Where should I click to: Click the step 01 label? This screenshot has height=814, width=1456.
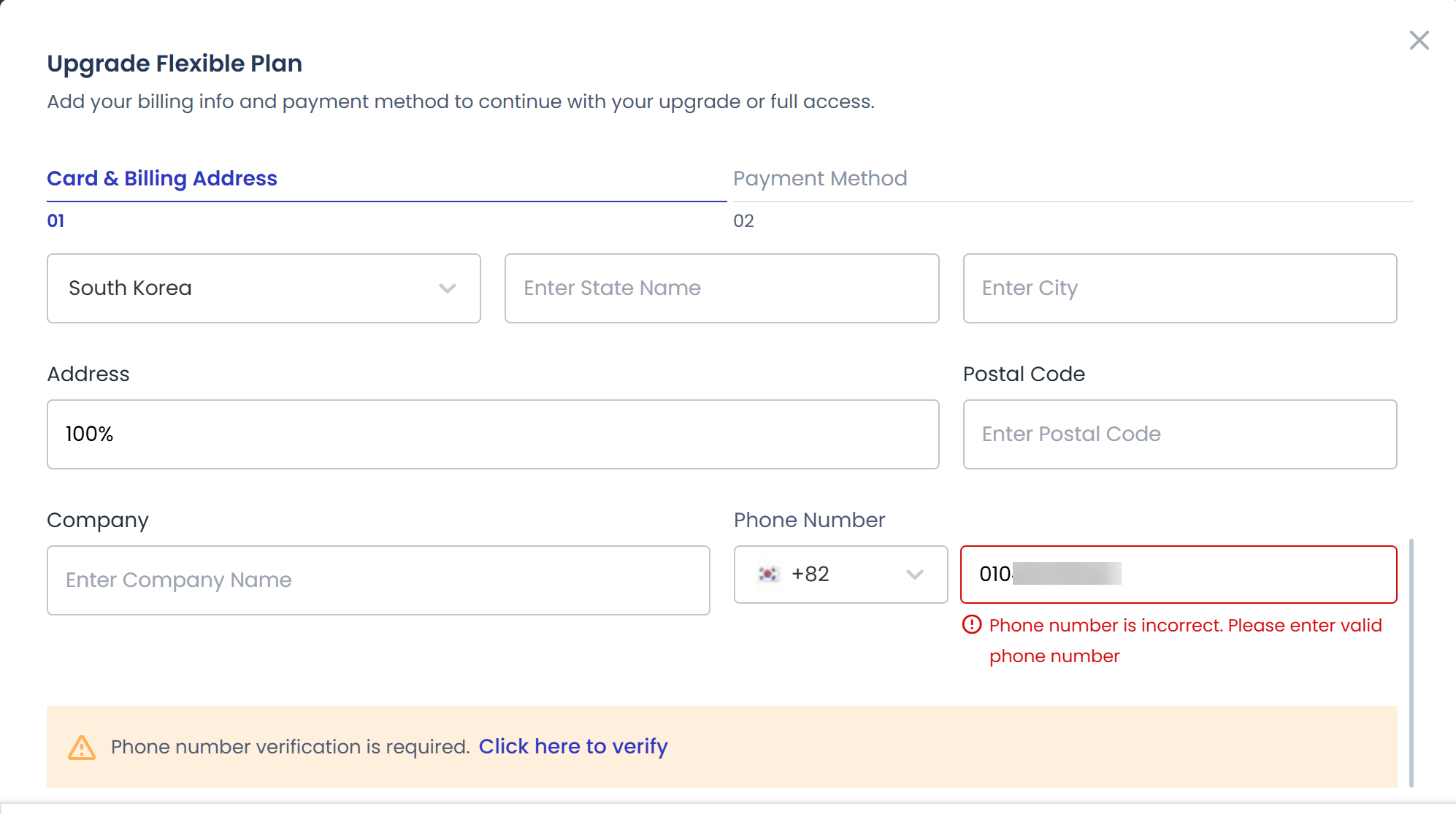pyautogui.click(x=55, y=221)
